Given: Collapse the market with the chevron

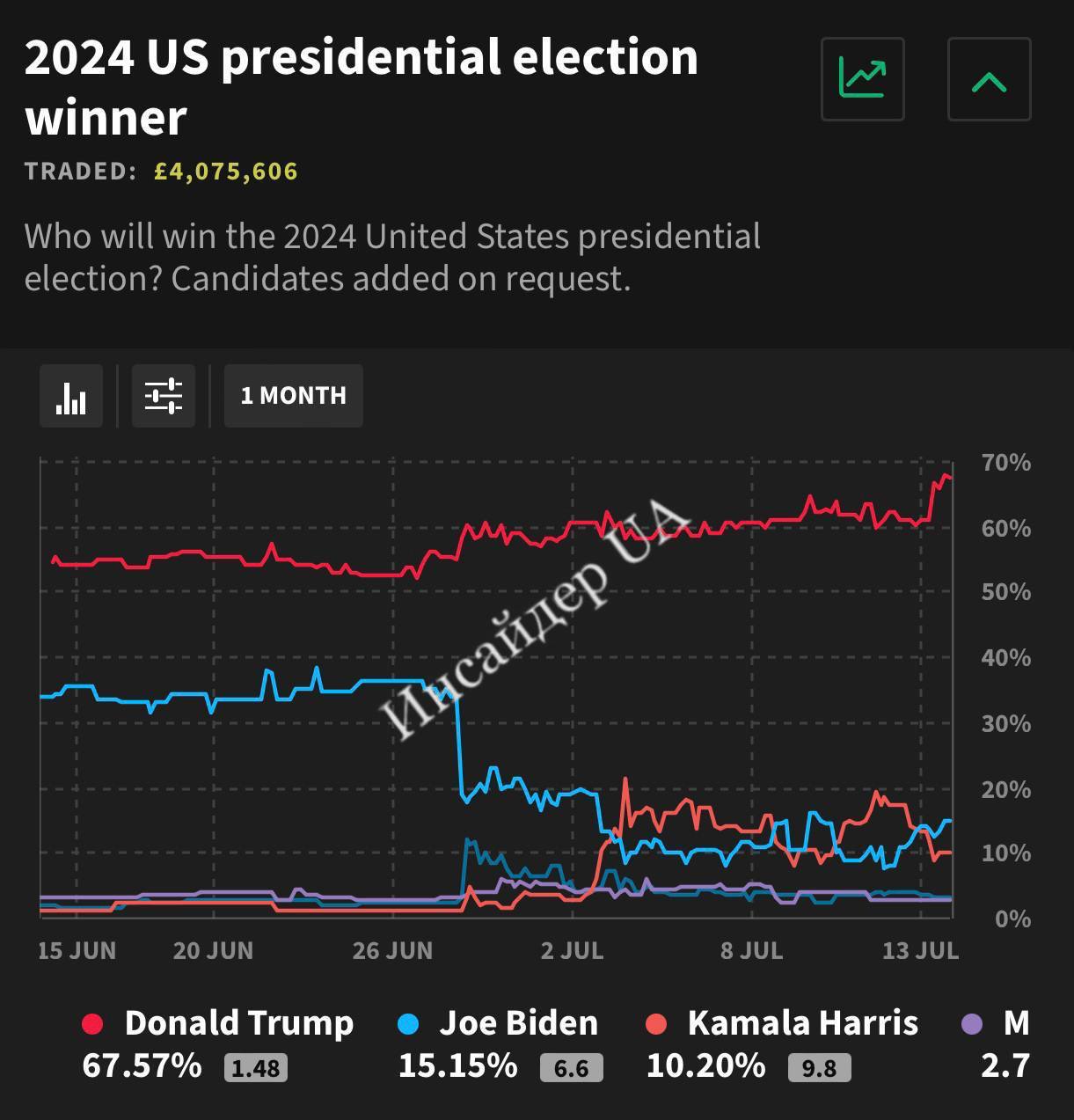Looking at the screenshot, I should 989,79.
